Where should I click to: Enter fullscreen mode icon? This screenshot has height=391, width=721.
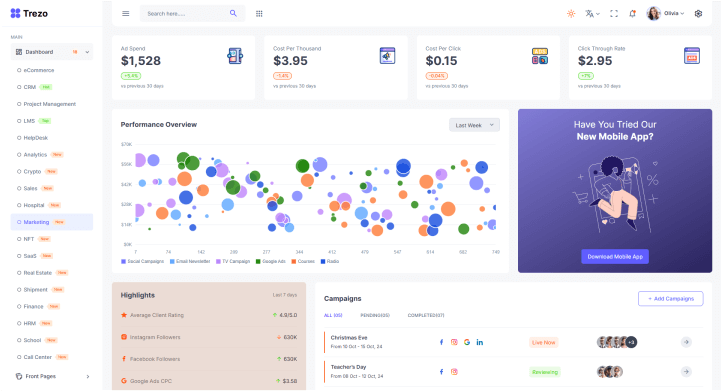(x=614, y=13)
